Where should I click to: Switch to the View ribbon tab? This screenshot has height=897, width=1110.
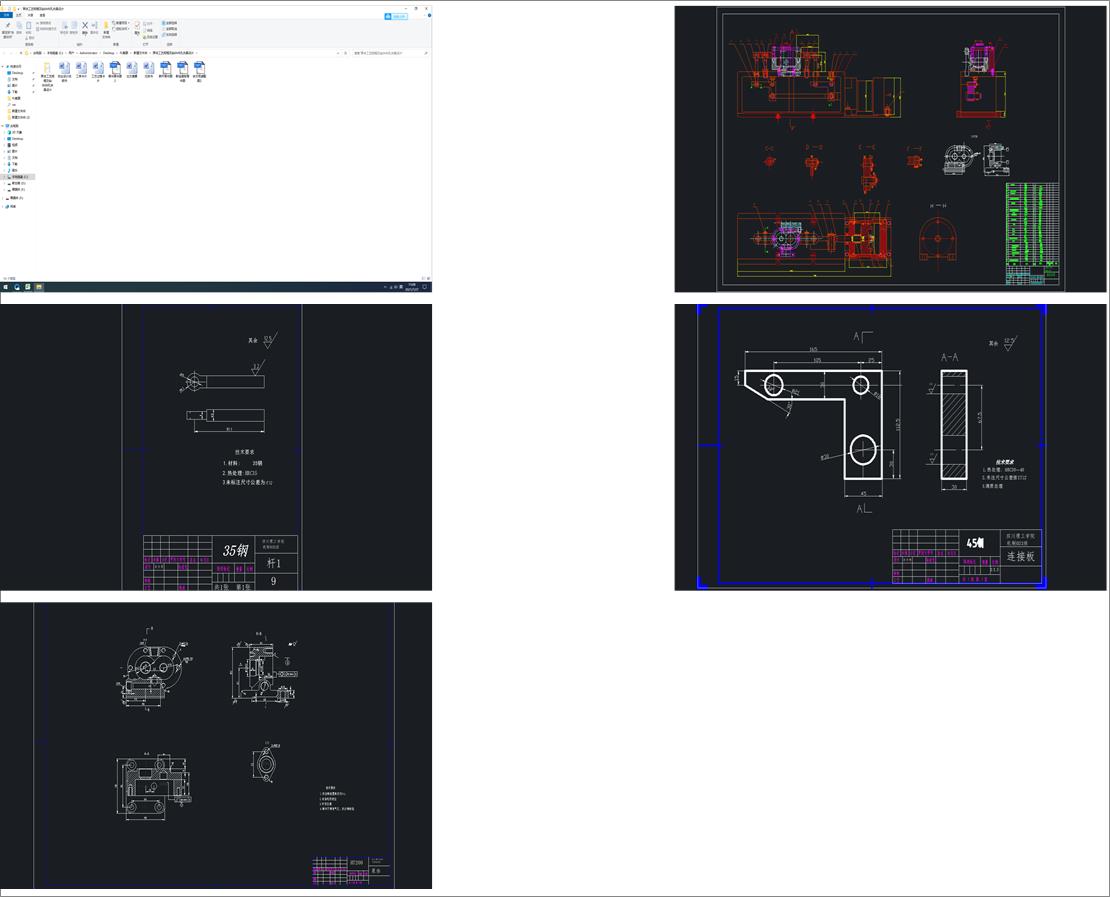pyautogui.click(x=42, y=15)
